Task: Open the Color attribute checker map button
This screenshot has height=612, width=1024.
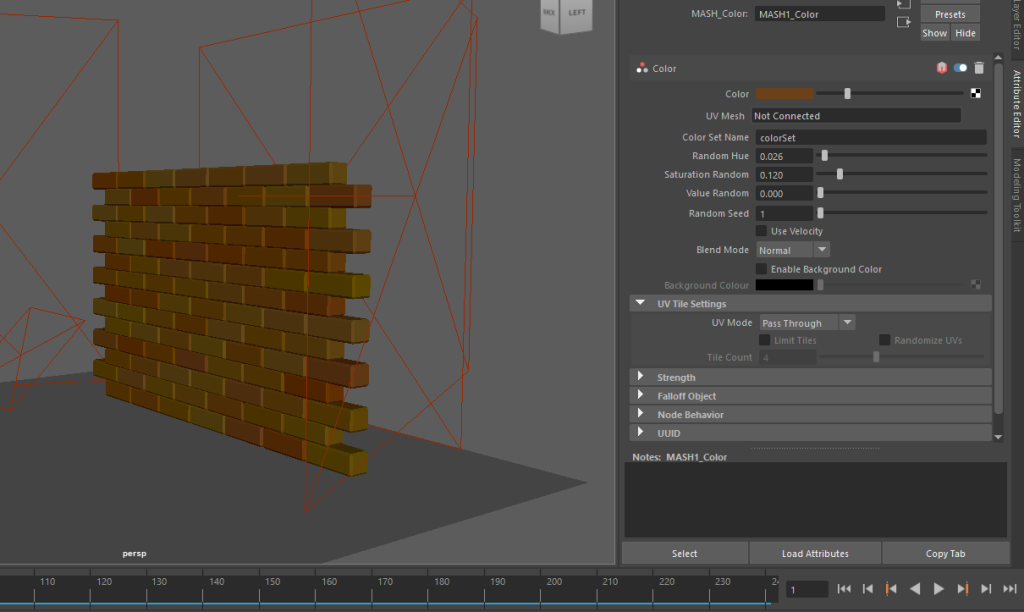Action: pyautogui.click(x=975, y=94)
